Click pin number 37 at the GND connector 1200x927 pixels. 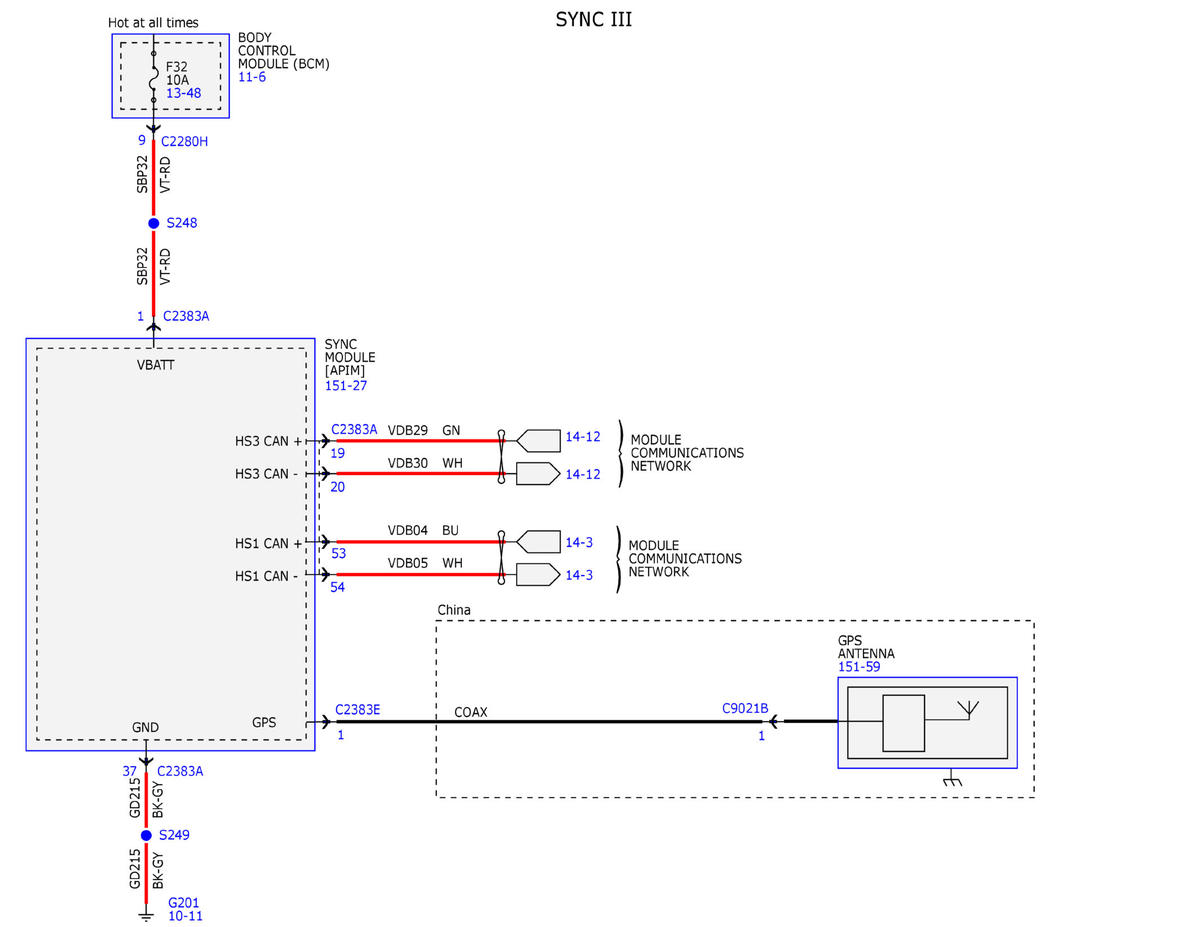(x=130, y=771)
